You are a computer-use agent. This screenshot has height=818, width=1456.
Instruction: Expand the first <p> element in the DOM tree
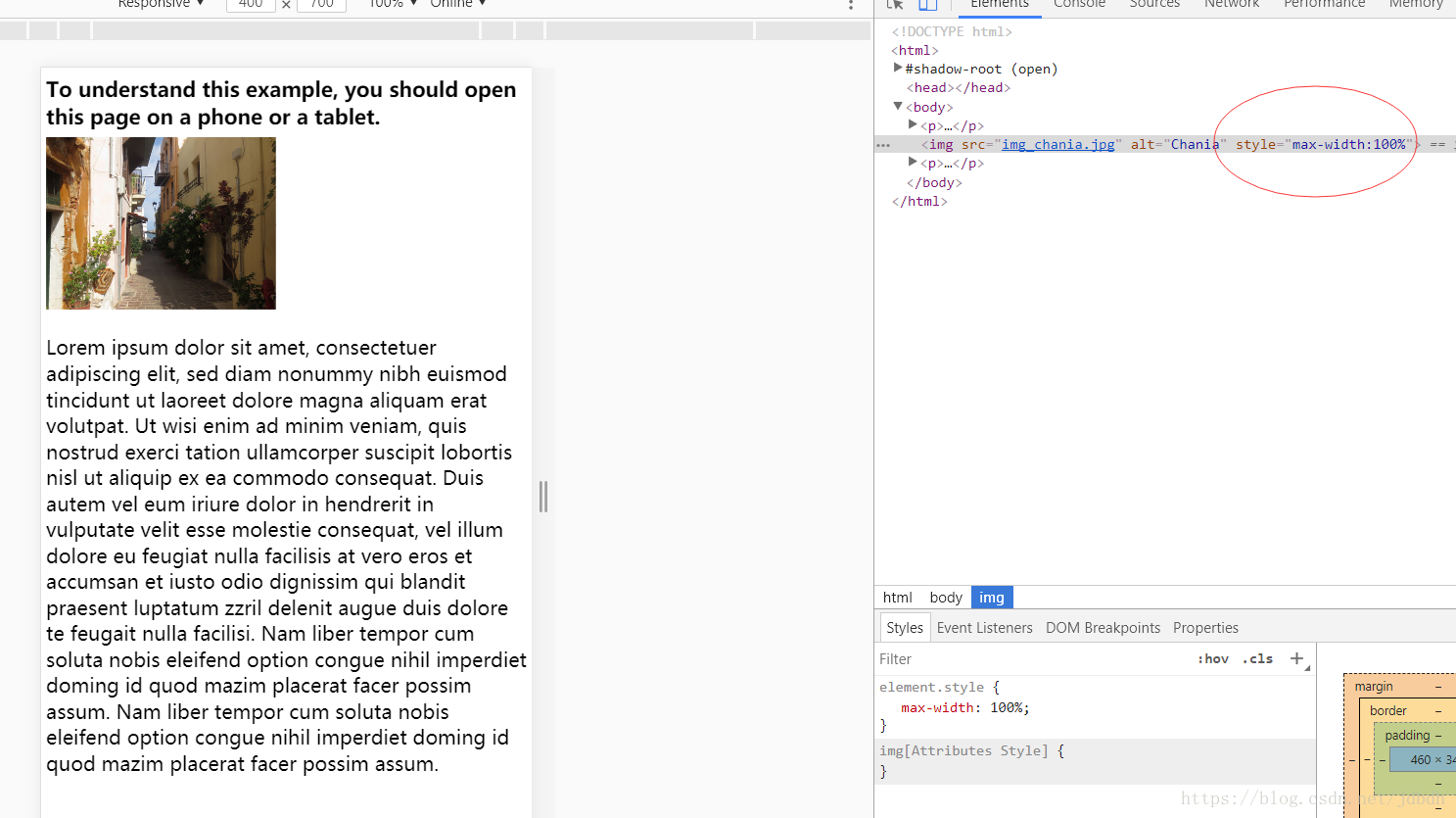pyautogui.click(x=913, y=125)
